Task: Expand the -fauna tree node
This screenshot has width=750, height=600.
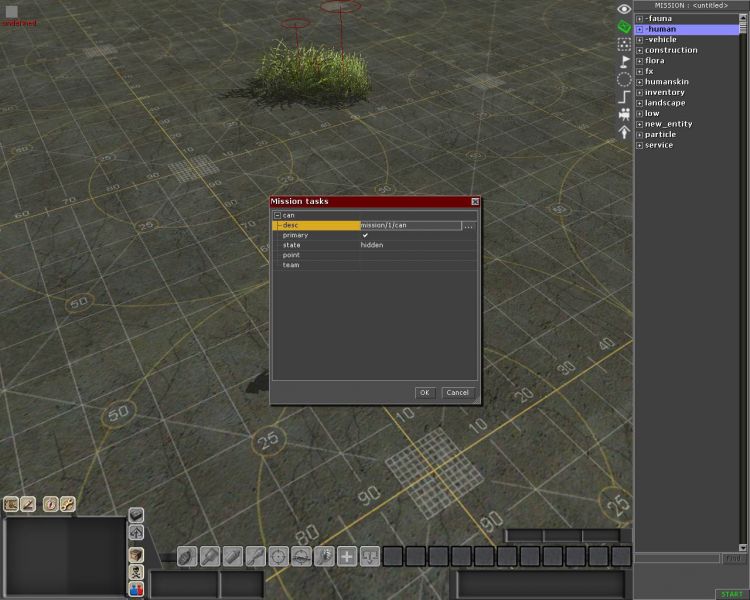Action: (640, 19)
